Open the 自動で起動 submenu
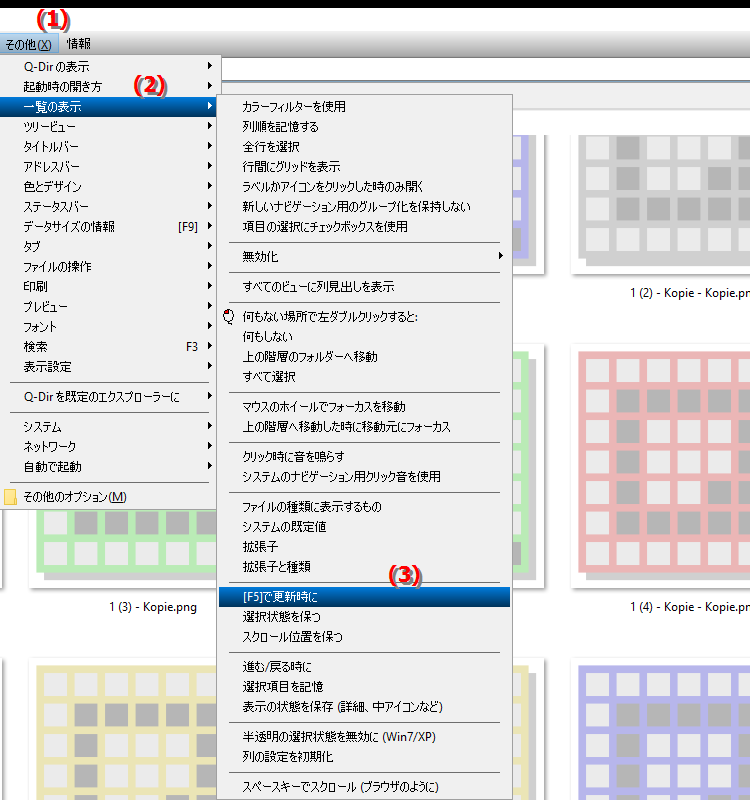The width and height of the screenshot is (750, 800). click(110, 466)
